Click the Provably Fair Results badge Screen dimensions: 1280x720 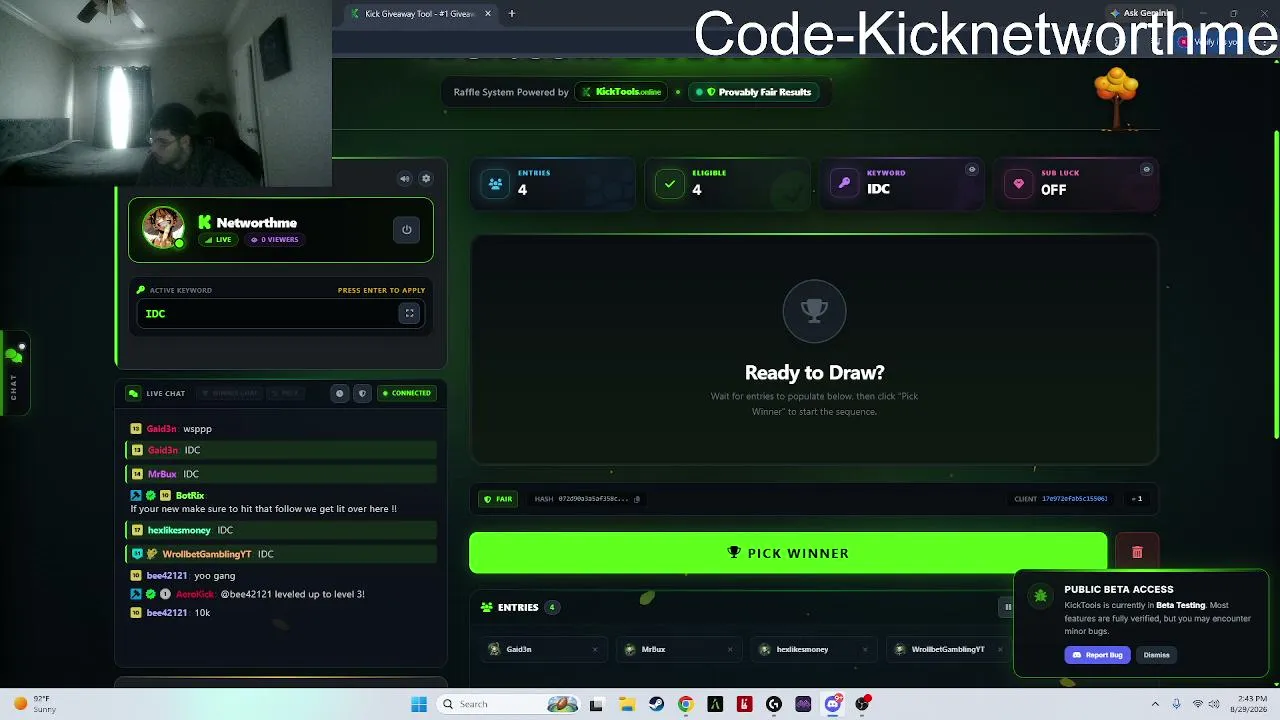point(754,92)
